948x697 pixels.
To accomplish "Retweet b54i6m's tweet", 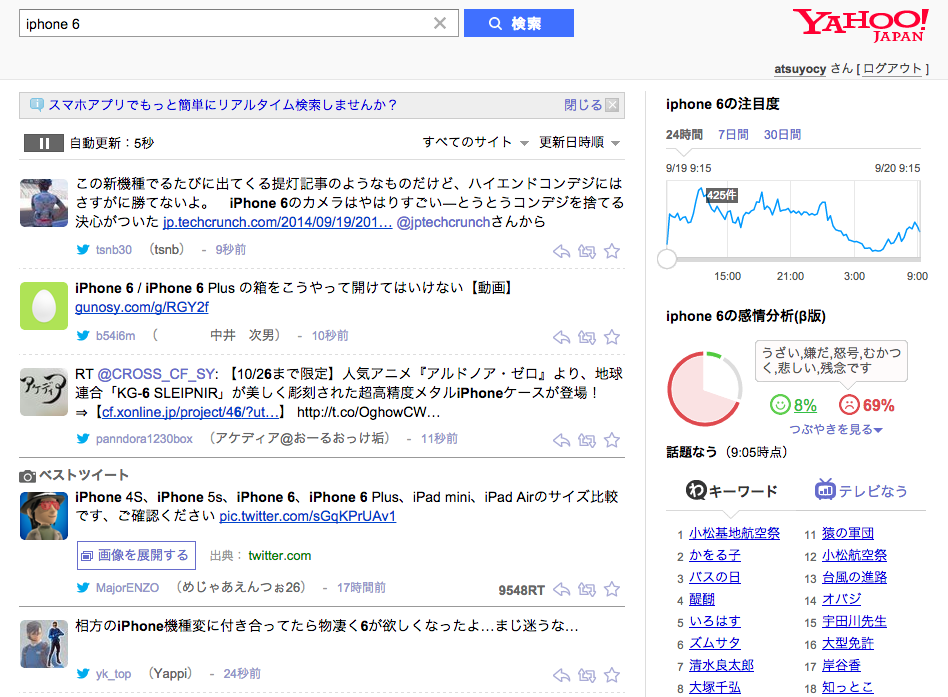I will (x=586, y=337).
